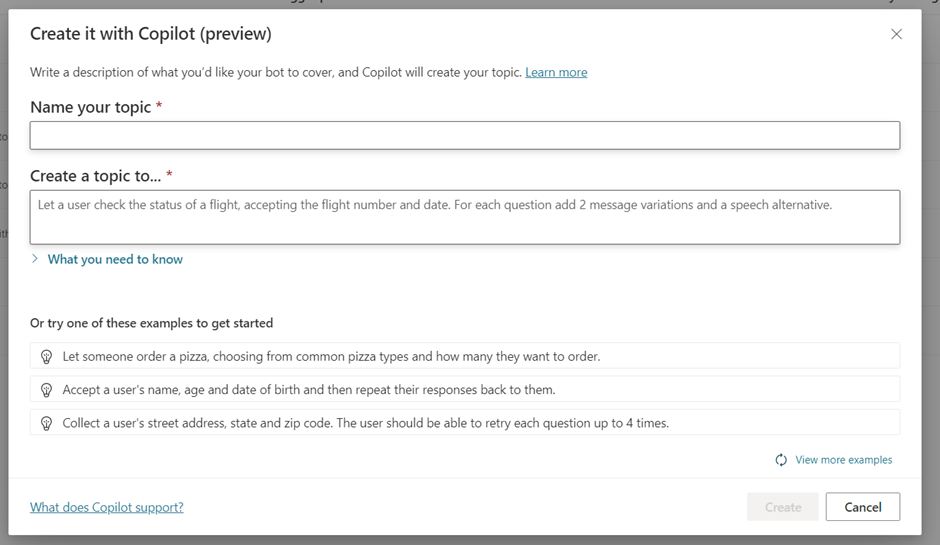Click the lightbulb icon beside name and age example
Viewport: 940px width, 545px height.
(x=46, y=389)
